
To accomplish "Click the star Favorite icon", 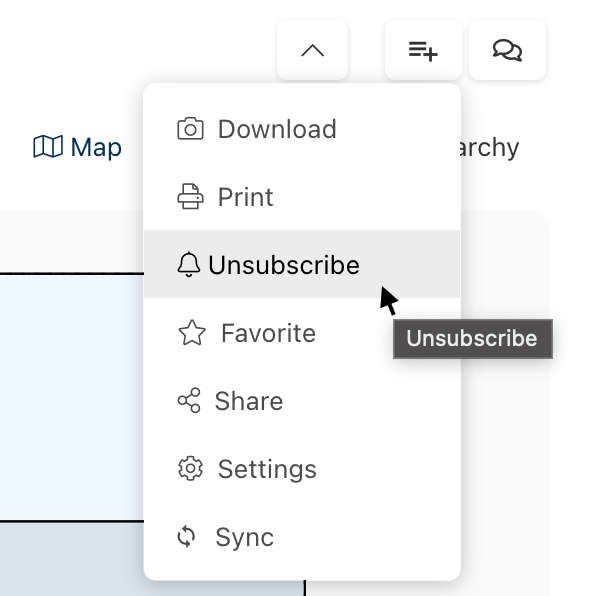I will (x=191, y=333).
